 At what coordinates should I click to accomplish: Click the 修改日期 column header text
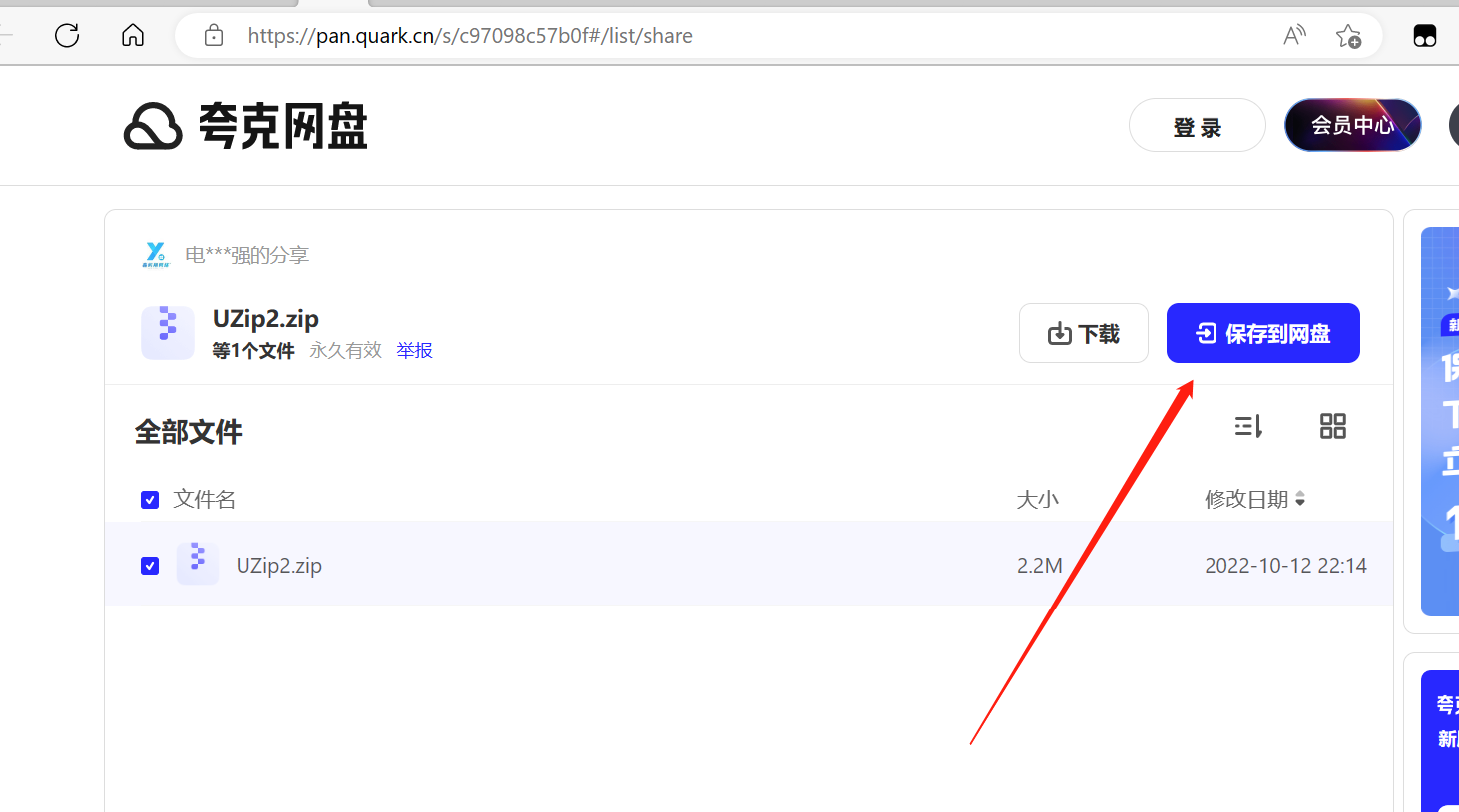click(1246, 499)
